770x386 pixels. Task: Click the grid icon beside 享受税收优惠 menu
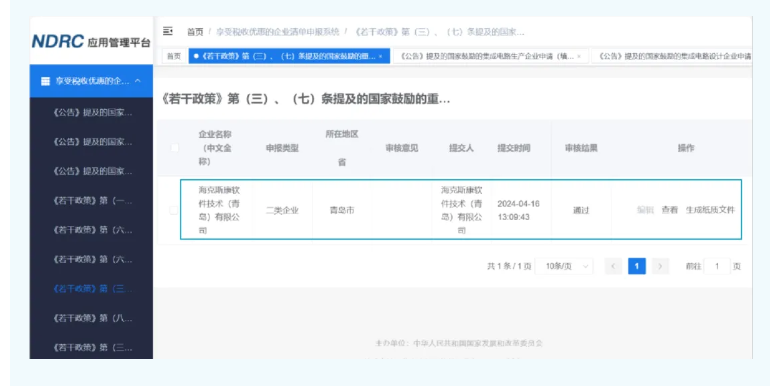[x=45, y=81]
